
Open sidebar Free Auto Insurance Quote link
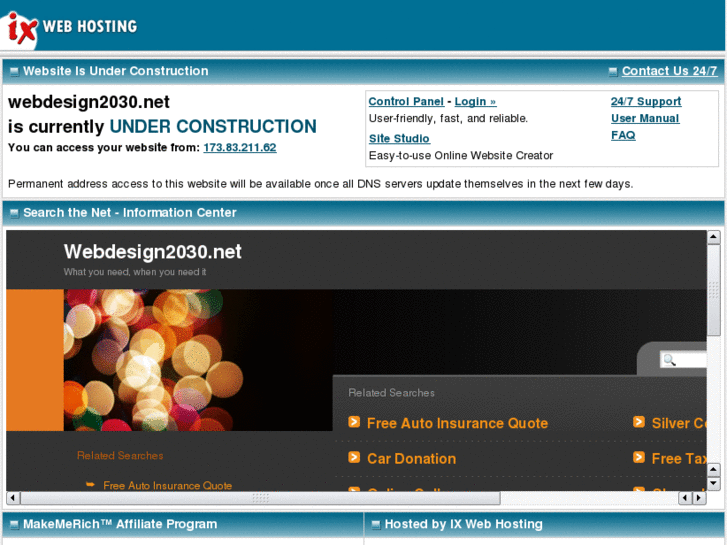pyautogui.click(x=167, y=485)
